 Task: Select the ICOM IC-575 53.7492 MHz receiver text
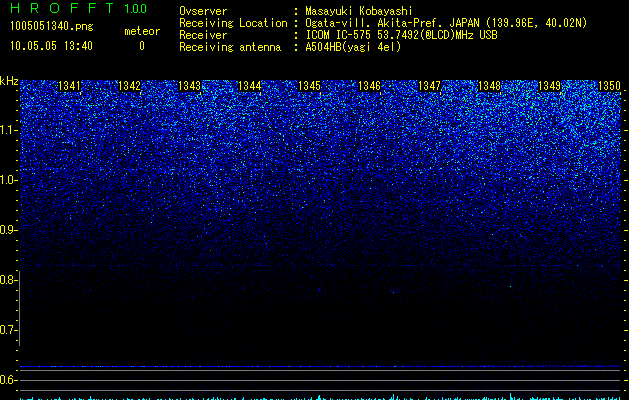click(x=401, y=35)
